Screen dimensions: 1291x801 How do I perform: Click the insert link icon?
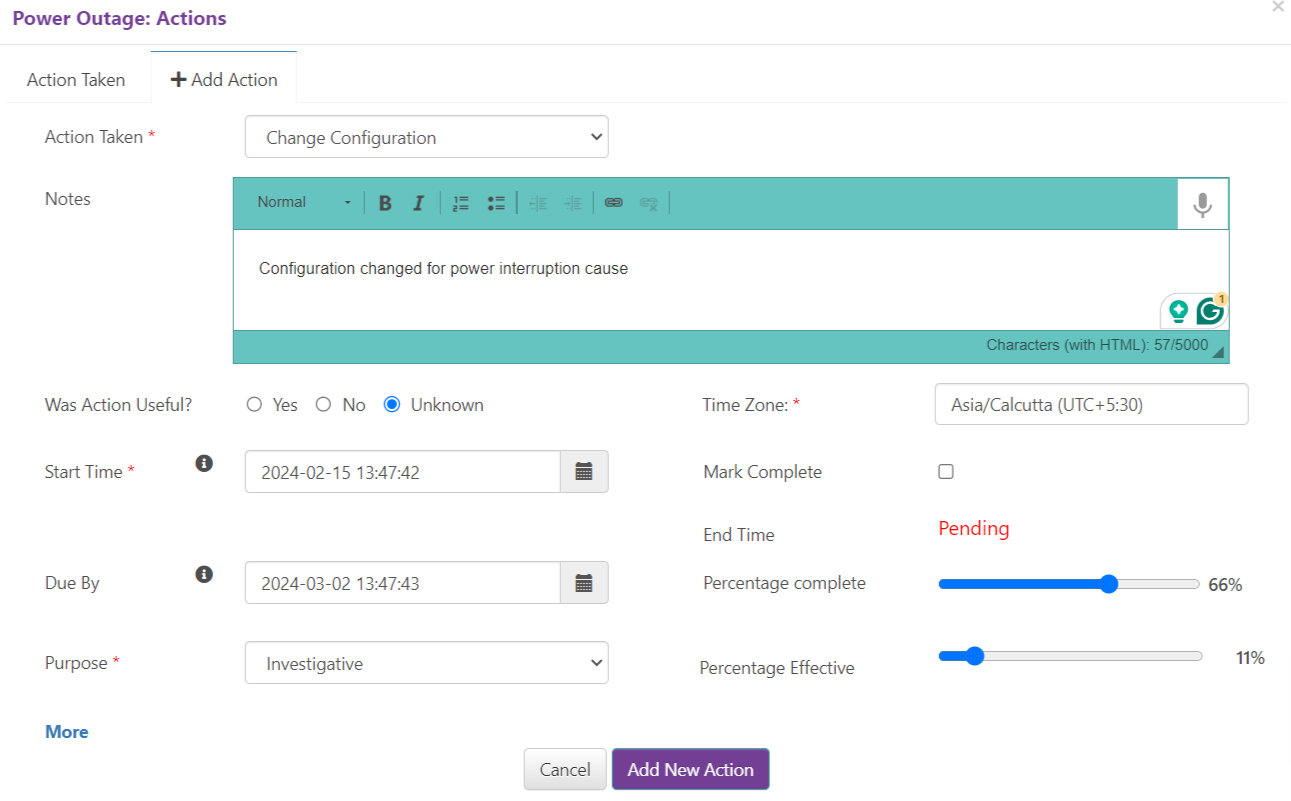coord(614,203)
